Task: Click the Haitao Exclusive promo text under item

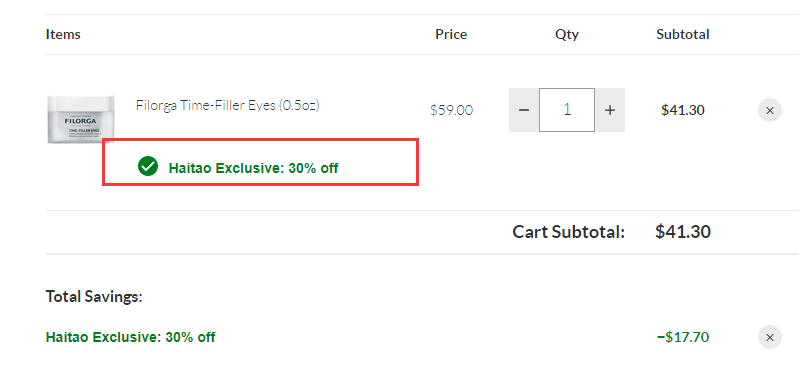Action: coord(253,168)
